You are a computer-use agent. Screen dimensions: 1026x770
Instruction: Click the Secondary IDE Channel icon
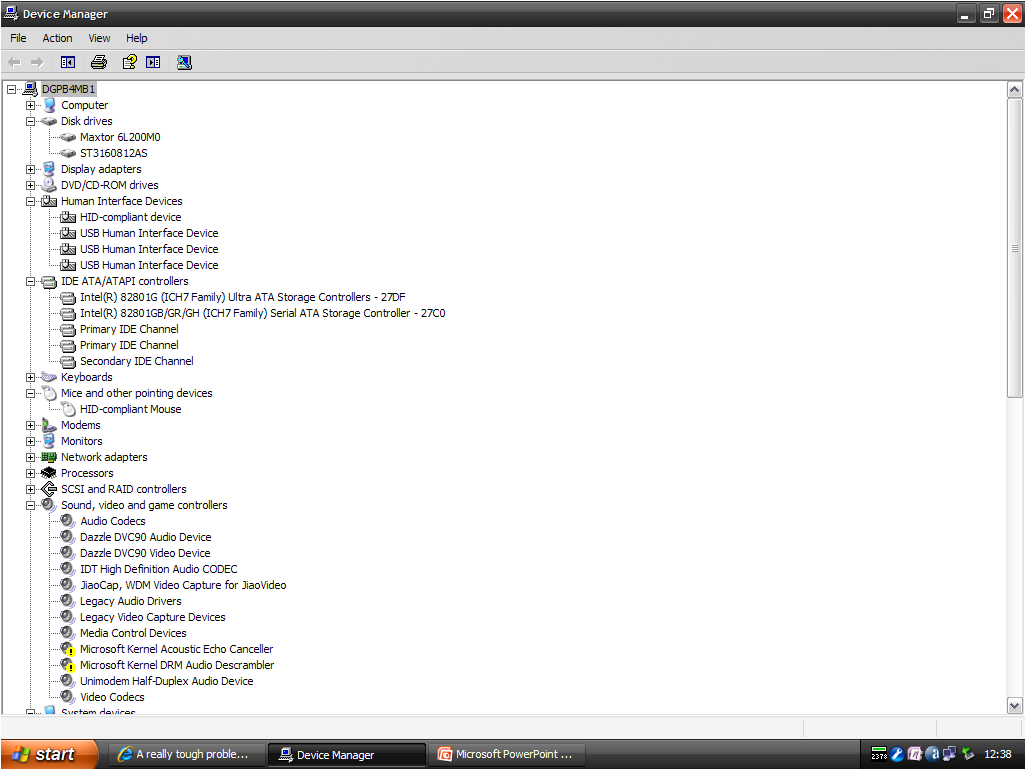[x=68, y=361]
